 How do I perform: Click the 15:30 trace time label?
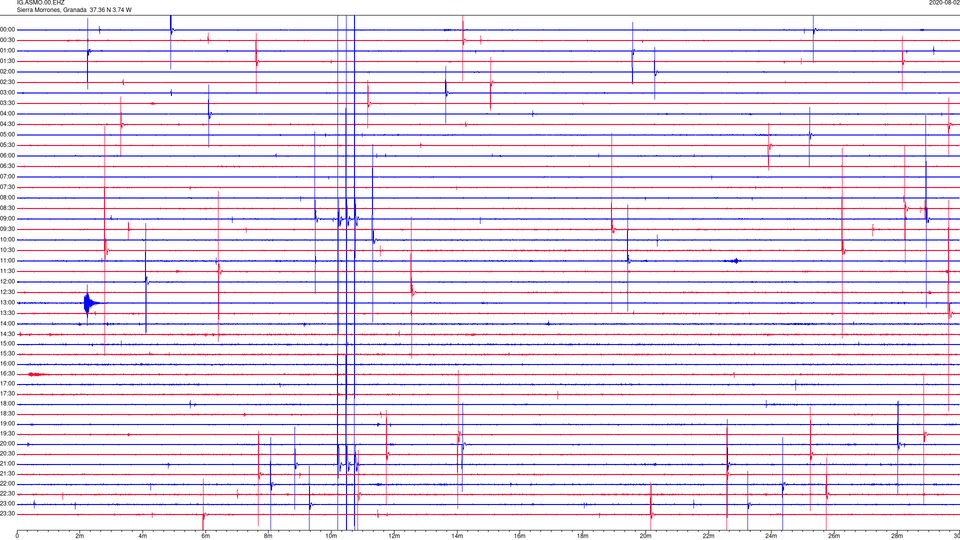[x=8, y=354]
